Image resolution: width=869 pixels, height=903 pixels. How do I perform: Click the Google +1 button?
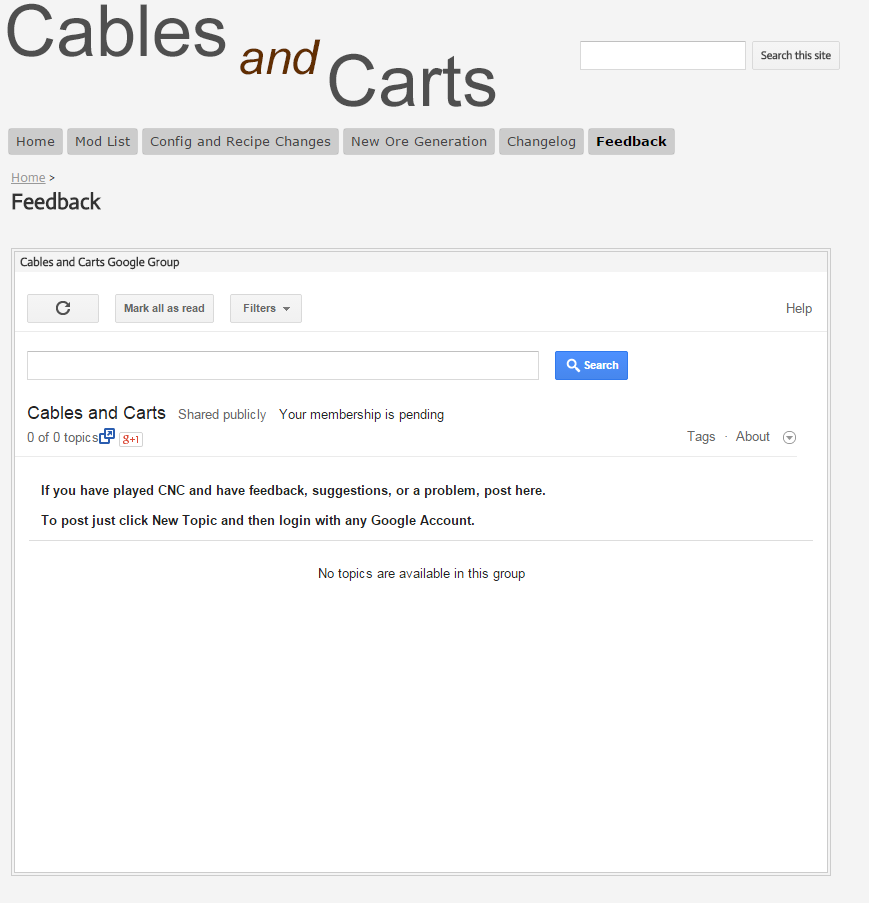click(x=131, y=439)
